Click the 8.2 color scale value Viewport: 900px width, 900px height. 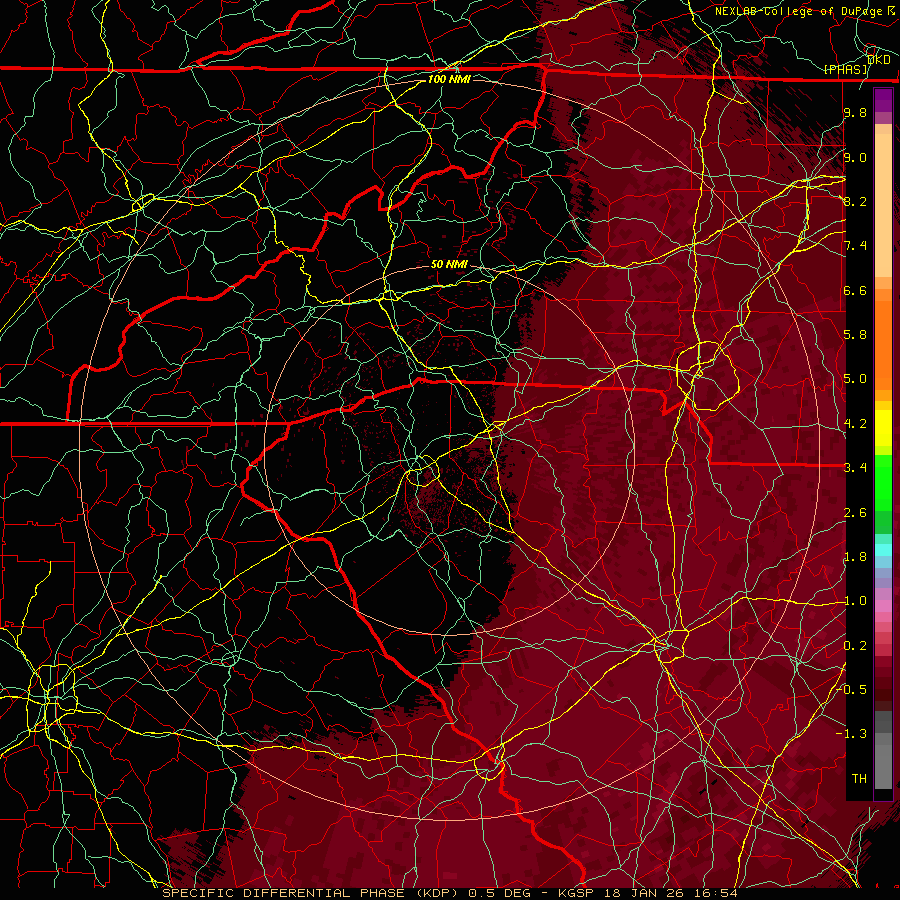(855, 201)
